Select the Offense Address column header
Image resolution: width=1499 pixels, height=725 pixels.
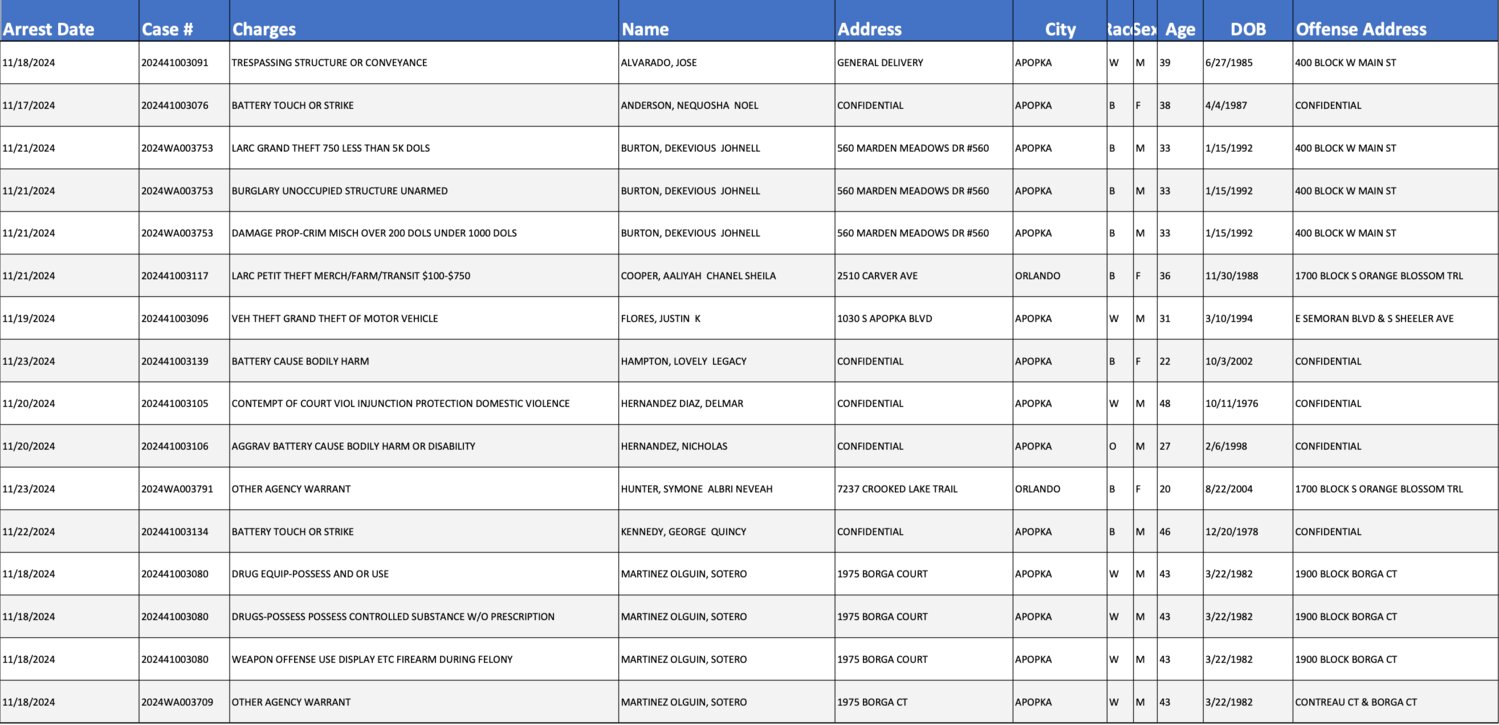[x=1395, y=20]
